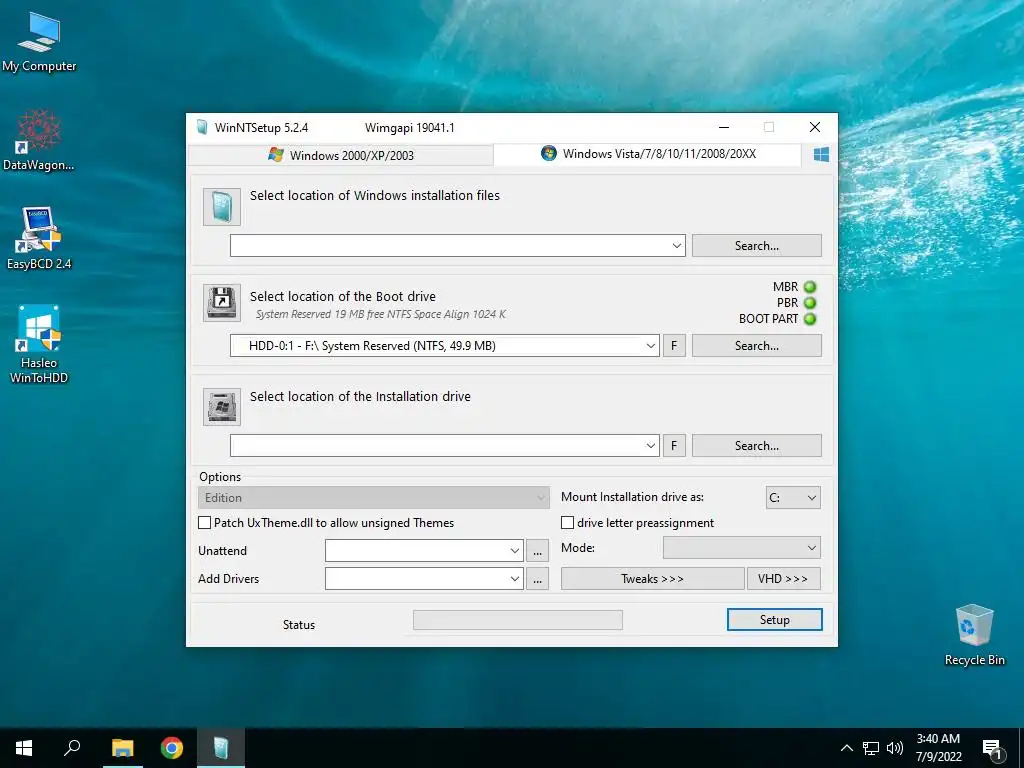Click the green MBR status light
The image size is (1024, 768).
click(810, 287)
